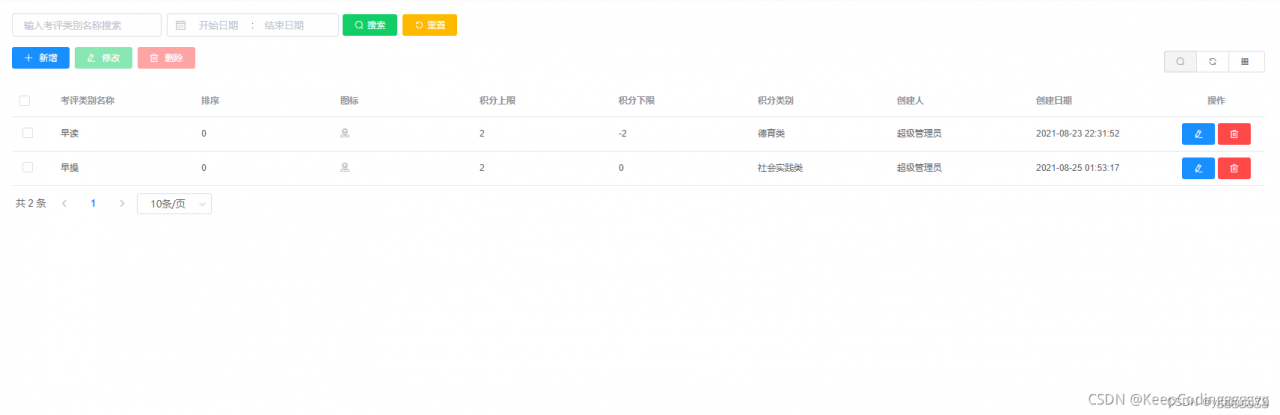The image size is (1280, 415).
Task: Click the date 2021-08-23 22:31:52
Action: click(x=1077, y=134)
